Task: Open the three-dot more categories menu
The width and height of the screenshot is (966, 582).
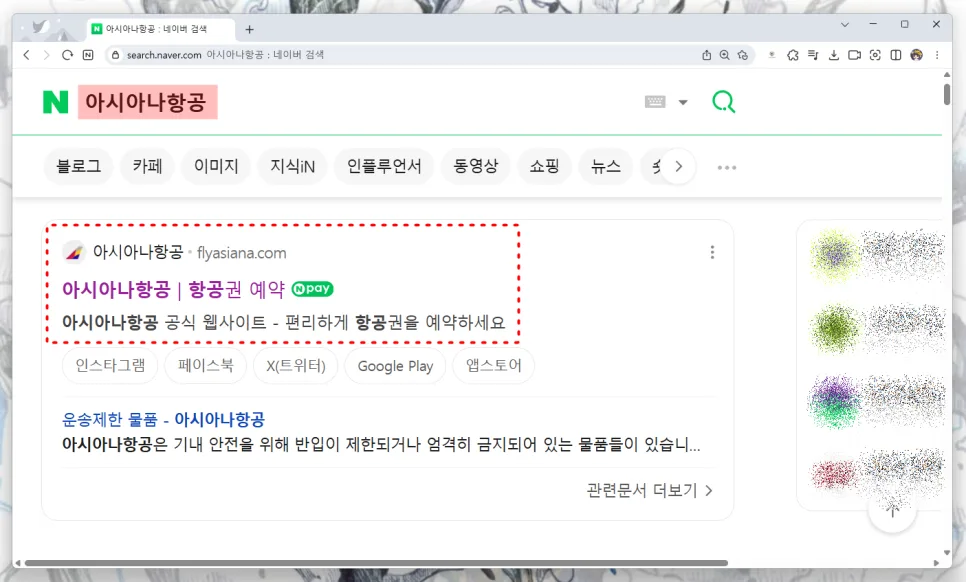Action: pyautogui.click(x=727, y=167)
